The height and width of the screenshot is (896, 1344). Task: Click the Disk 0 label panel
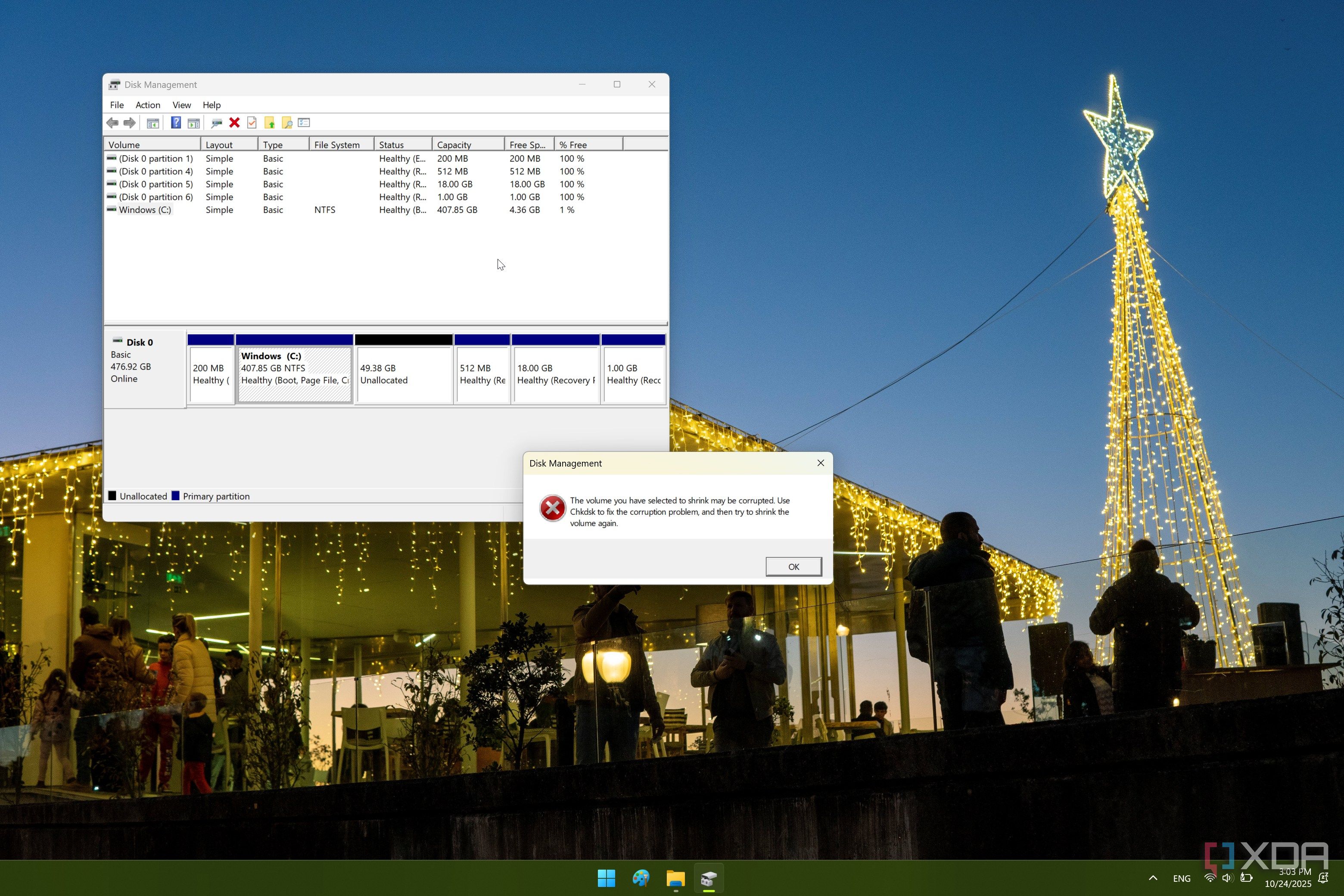145,369
